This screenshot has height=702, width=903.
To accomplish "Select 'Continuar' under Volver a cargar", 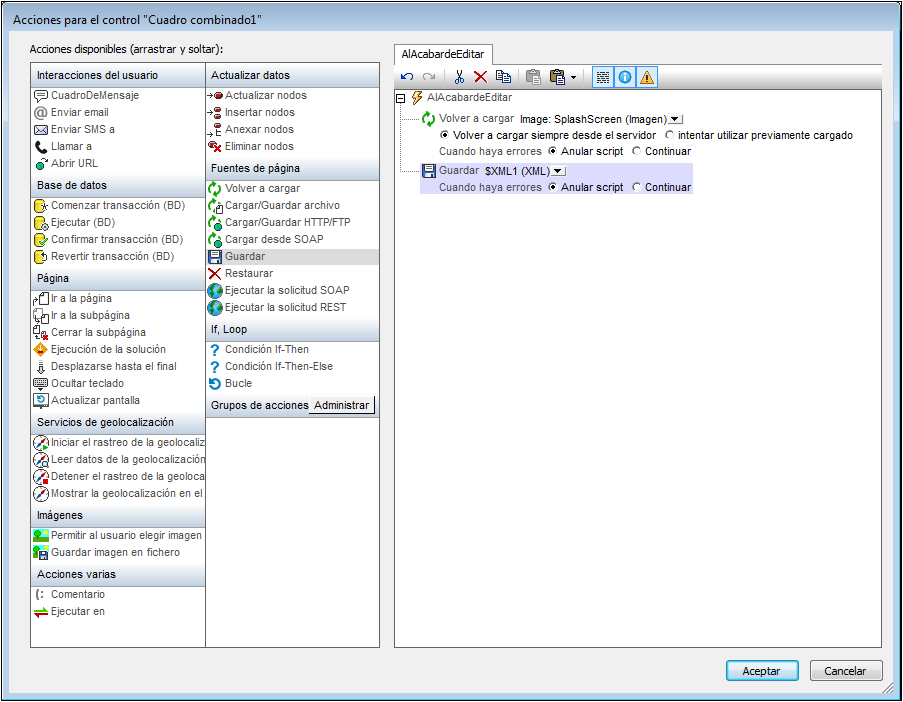I will click(636, 151).
